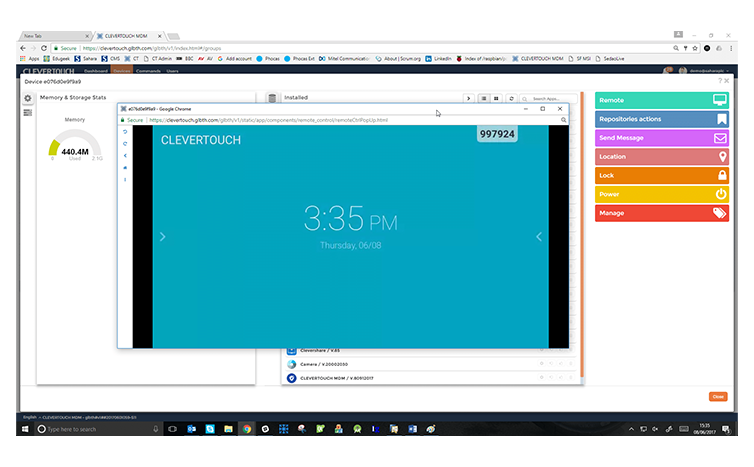Click the orange Close button of device dialog
The image size is (754, 467).
tap(718, 396)
